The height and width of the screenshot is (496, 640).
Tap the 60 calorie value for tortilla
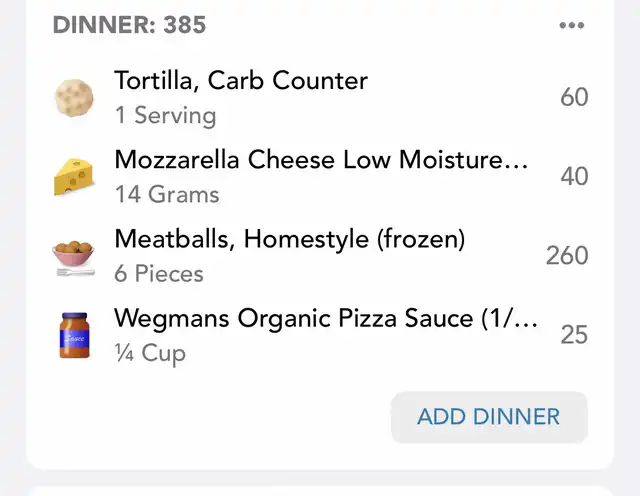click(x=574, y=97)
